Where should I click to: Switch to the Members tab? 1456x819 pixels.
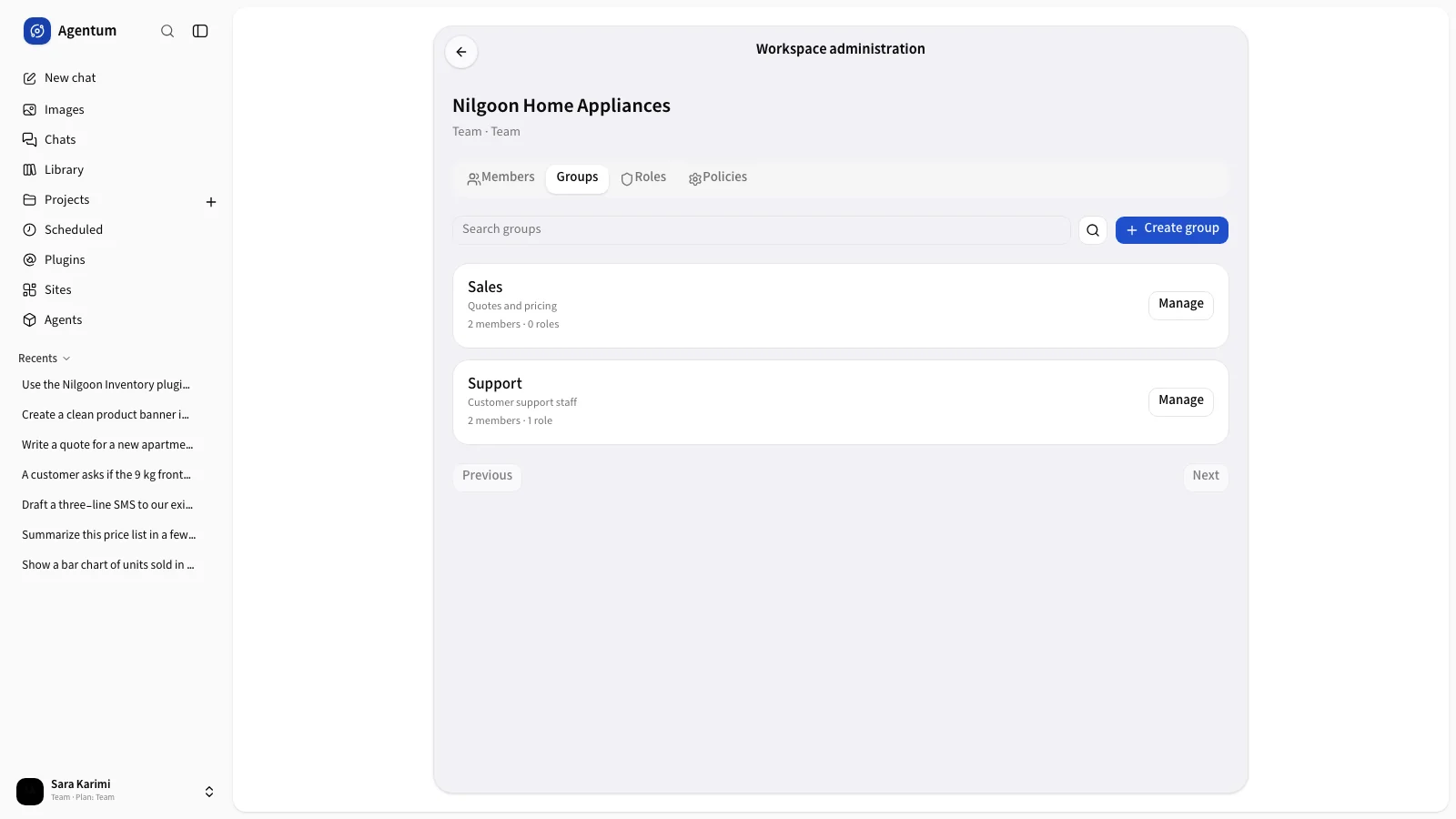click(501, 178)
